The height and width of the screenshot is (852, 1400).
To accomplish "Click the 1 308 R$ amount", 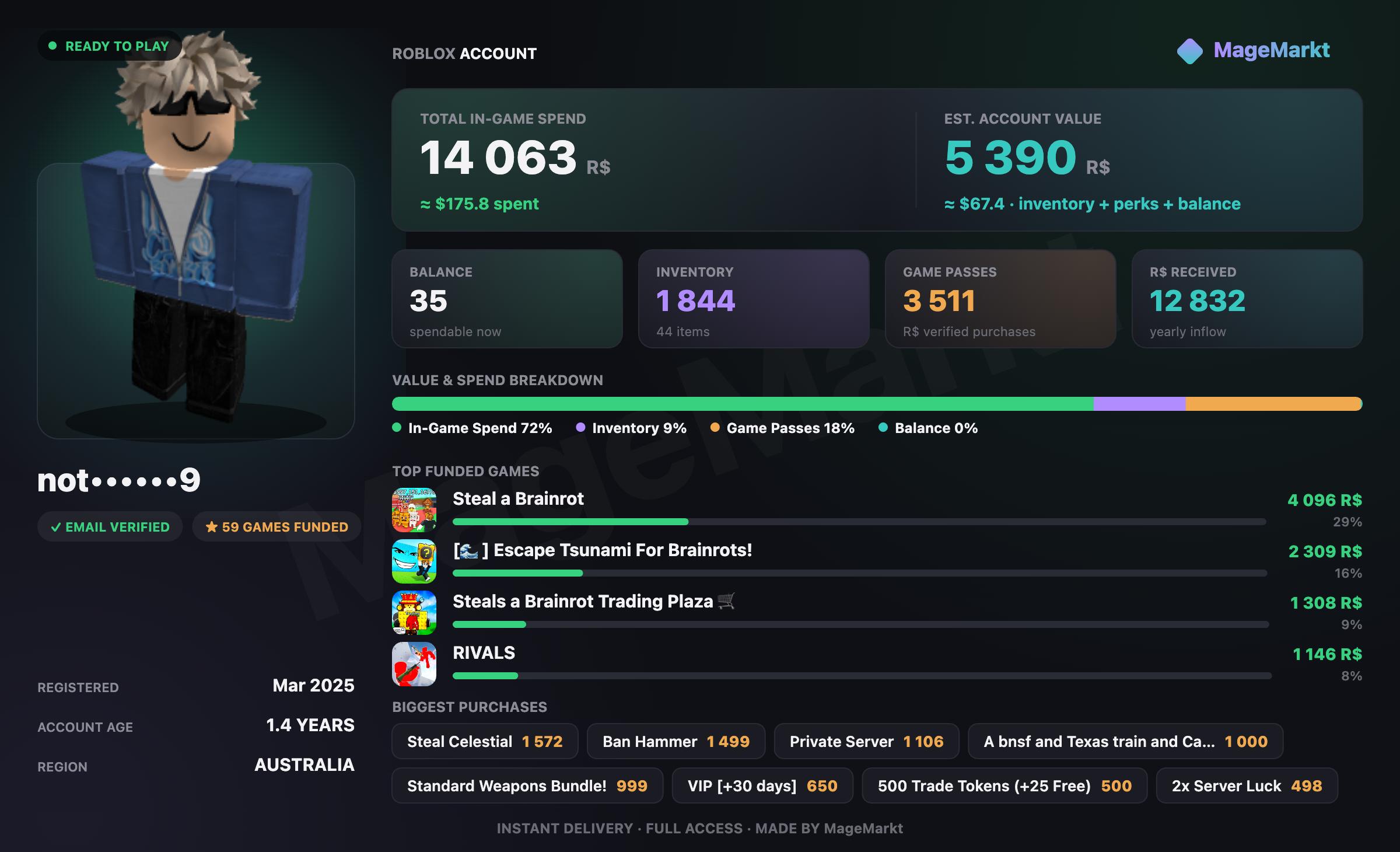I will coord(1326,603).
